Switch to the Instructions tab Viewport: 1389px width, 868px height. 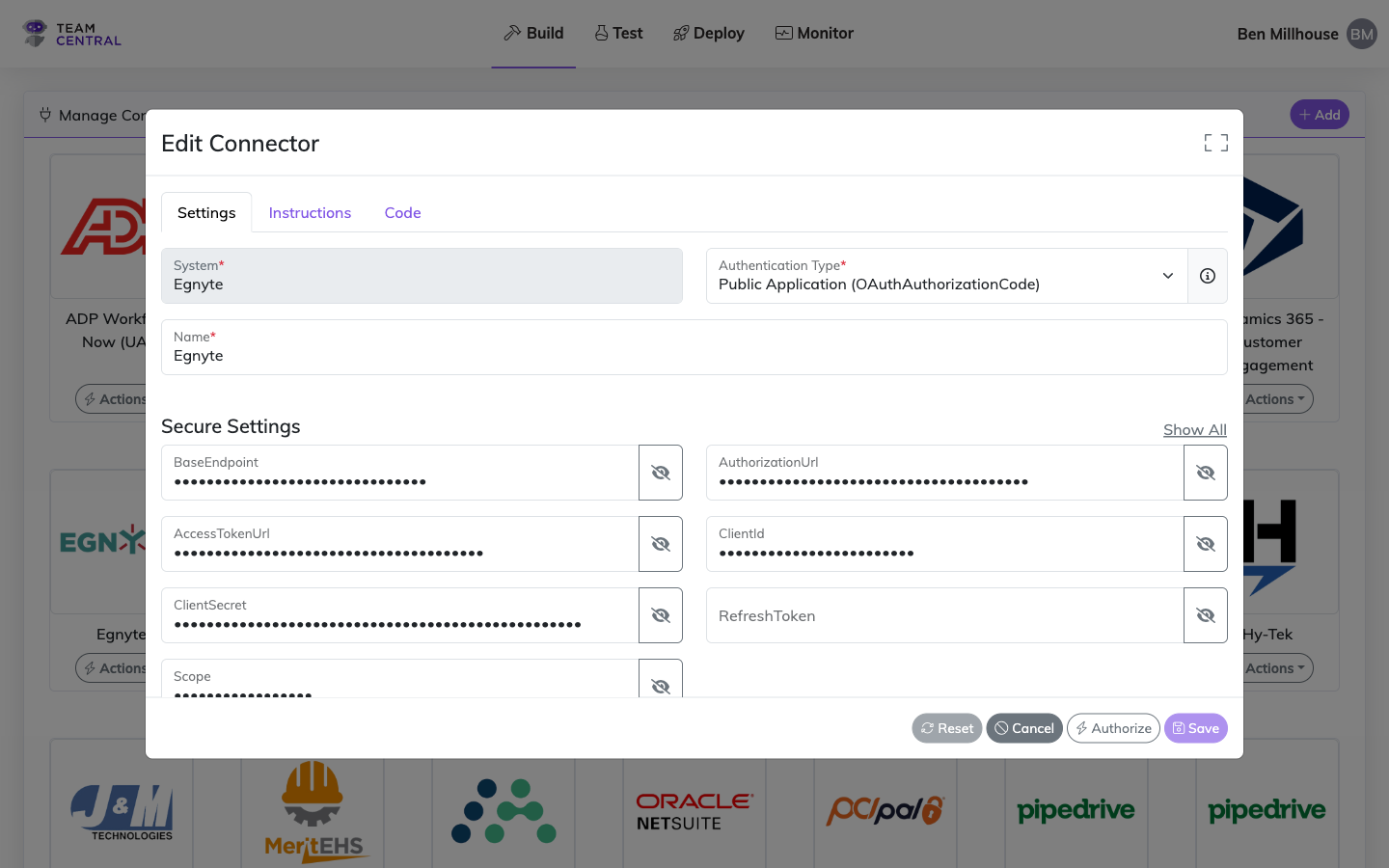pyautogui.click(x=310, y=212)
